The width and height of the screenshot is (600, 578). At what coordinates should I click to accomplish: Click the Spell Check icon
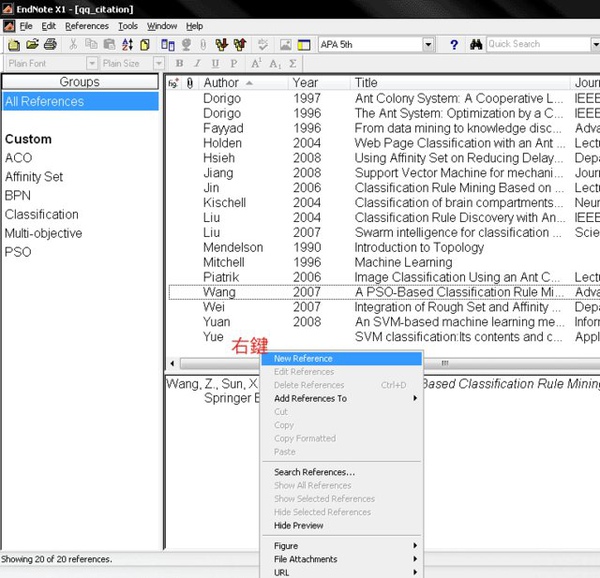[263, 44]
